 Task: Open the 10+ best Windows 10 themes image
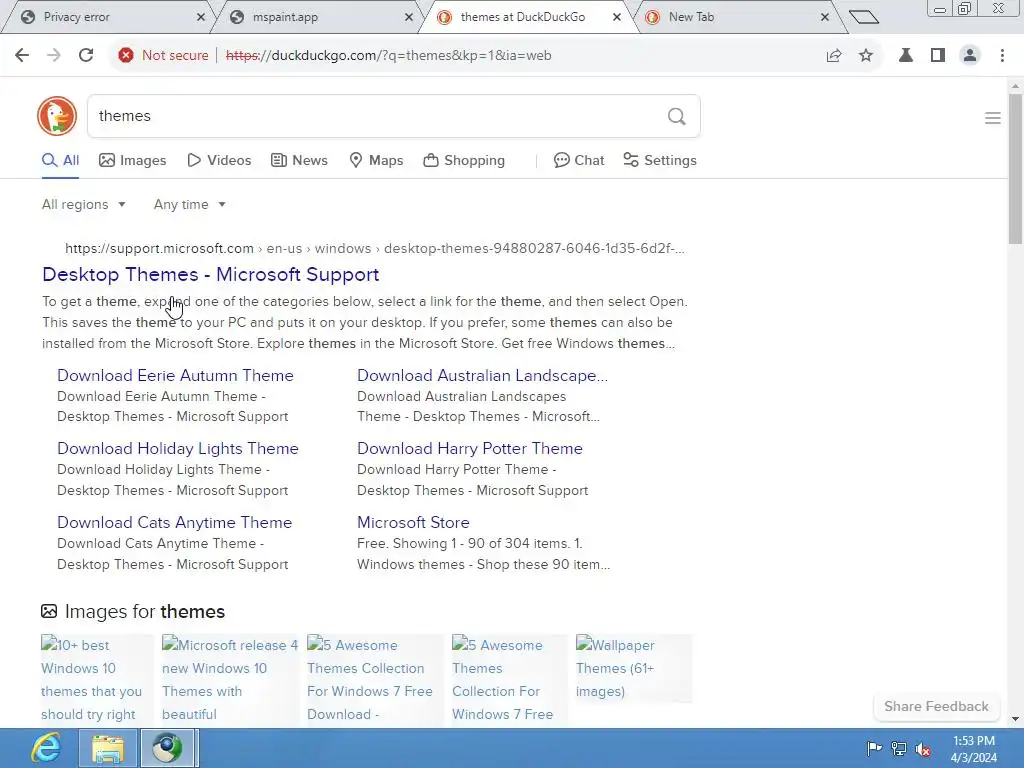[97, 679]
